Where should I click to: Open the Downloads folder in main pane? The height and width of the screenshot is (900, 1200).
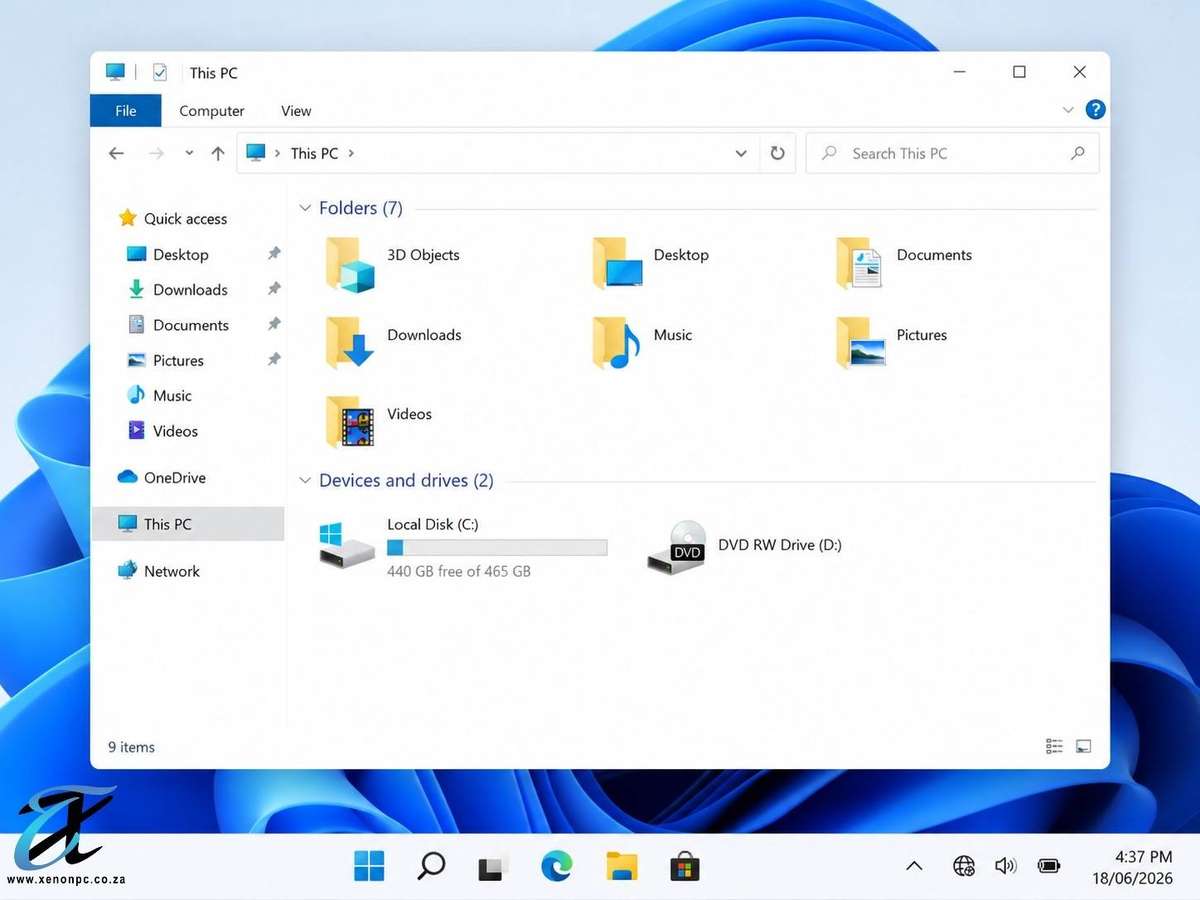click(x=351, y=343)
